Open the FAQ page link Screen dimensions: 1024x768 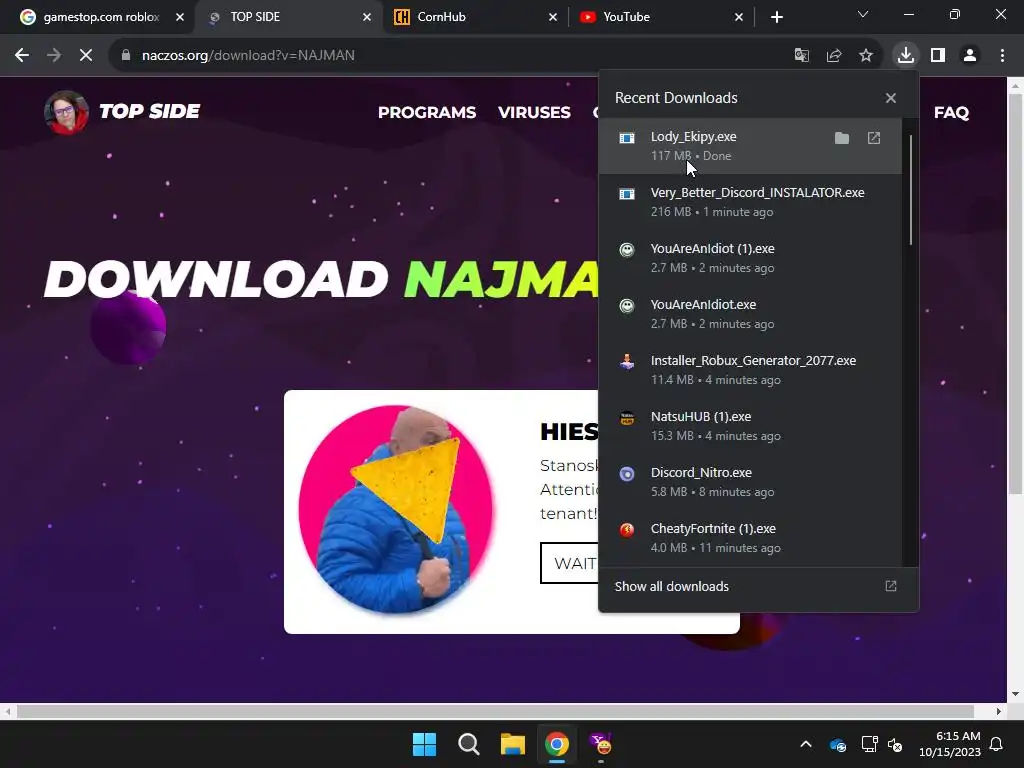[952, 112]
